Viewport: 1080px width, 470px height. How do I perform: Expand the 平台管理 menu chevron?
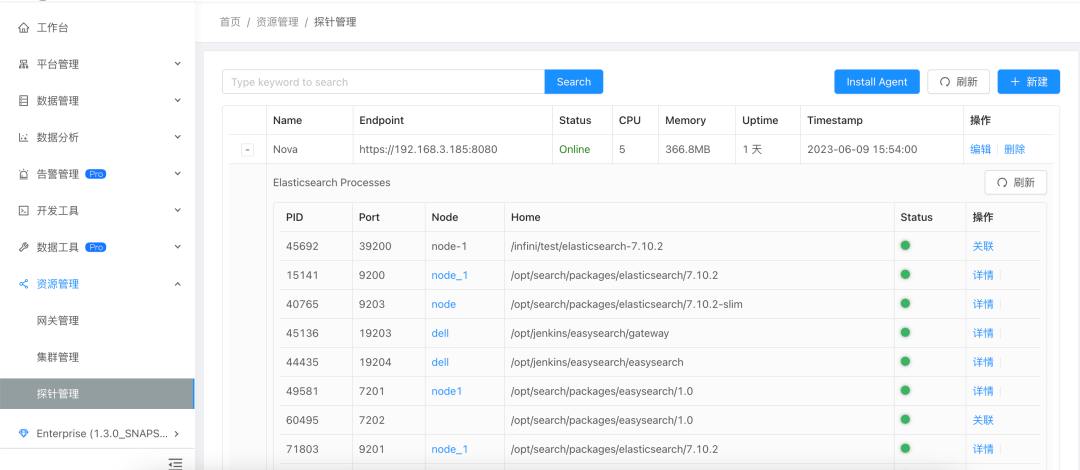coord(177,64)
